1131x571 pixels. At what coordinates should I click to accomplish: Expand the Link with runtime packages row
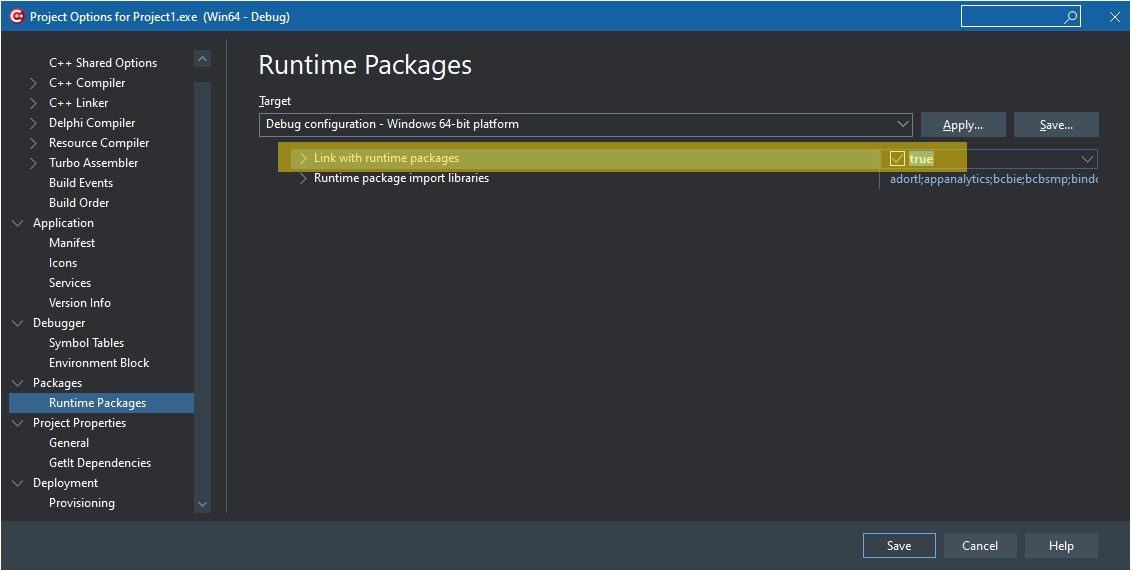[x=303, y=158]
